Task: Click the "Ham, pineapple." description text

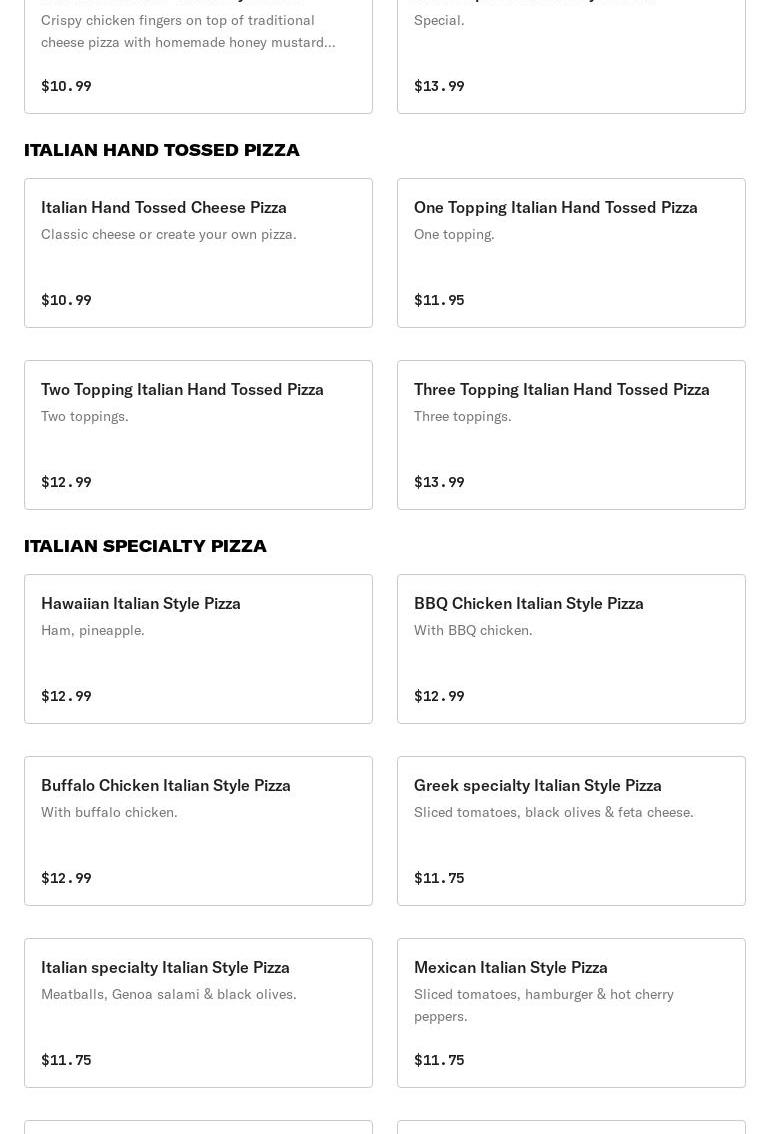Action: point(93,630)
